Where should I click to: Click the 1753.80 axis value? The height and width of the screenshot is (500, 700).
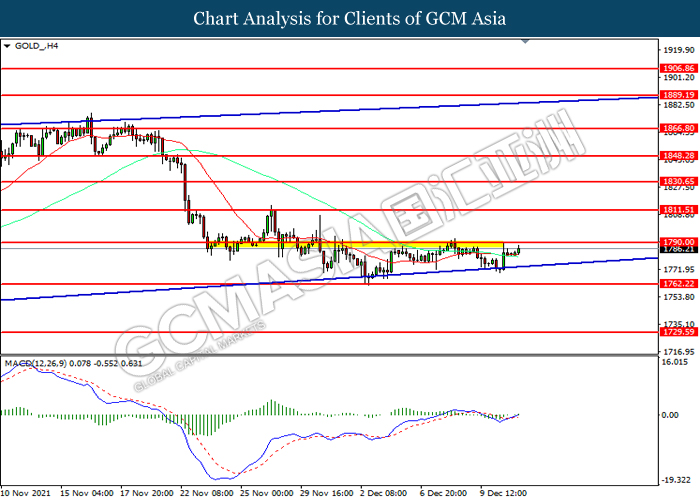click(x=678, y=297)
